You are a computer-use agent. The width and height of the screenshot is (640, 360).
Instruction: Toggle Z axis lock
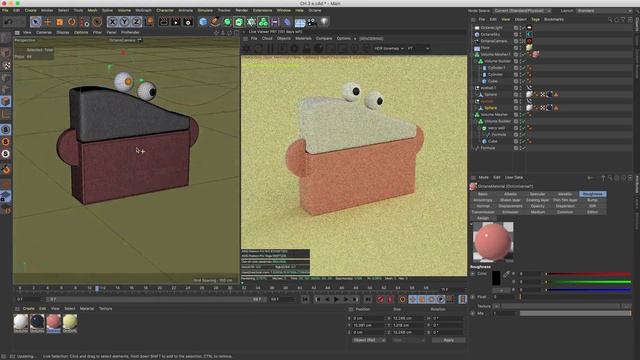(136, 22)
